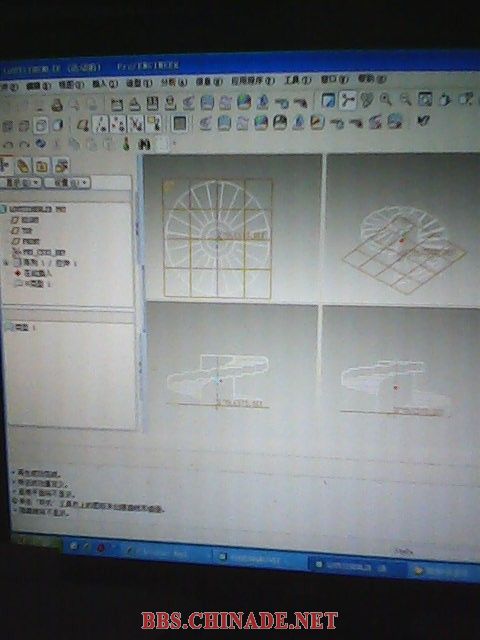Open the 工具 menu
This screenshot has height=640, width=480.
(298, 80)
